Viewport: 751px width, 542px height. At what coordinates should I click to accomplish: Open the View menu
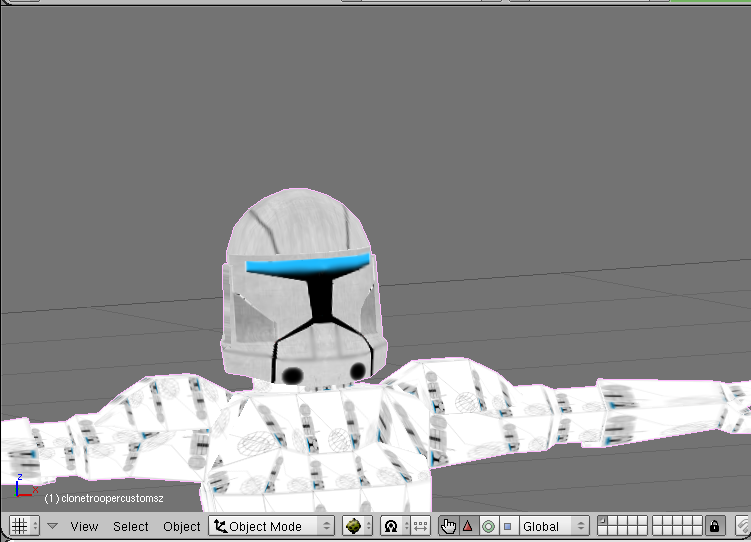click(x=84, y=526)
